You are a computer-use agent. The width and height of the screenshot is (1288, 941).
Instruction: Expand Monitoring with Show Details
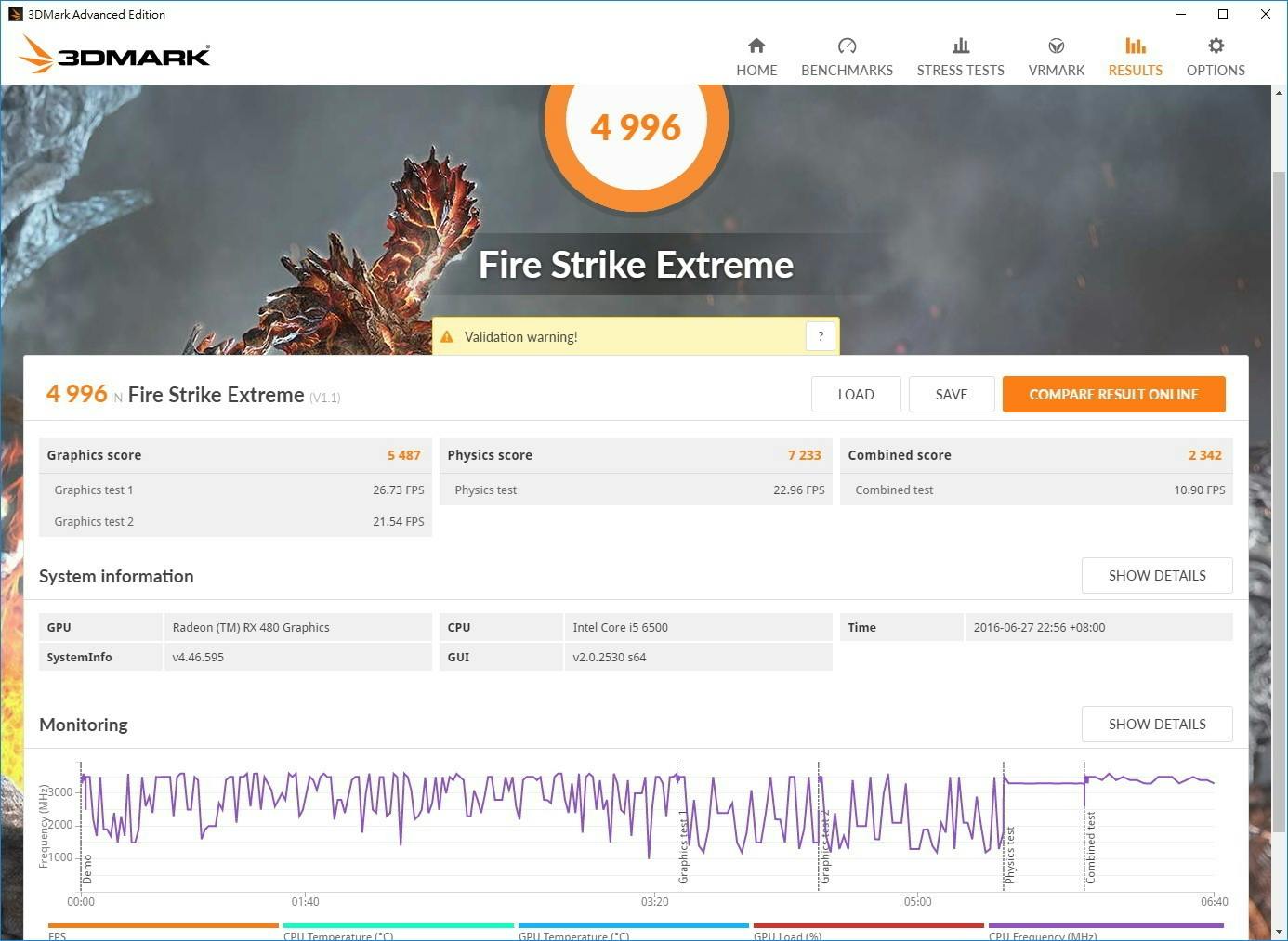click(1156, 725)
